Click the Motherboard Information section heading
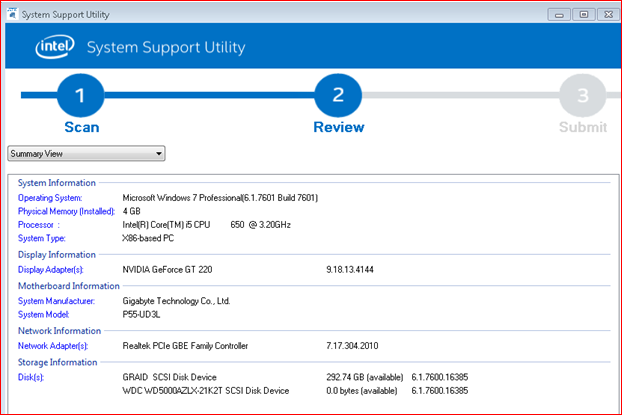The width and height of the screenshot is (622, 415). coord(69,286)
